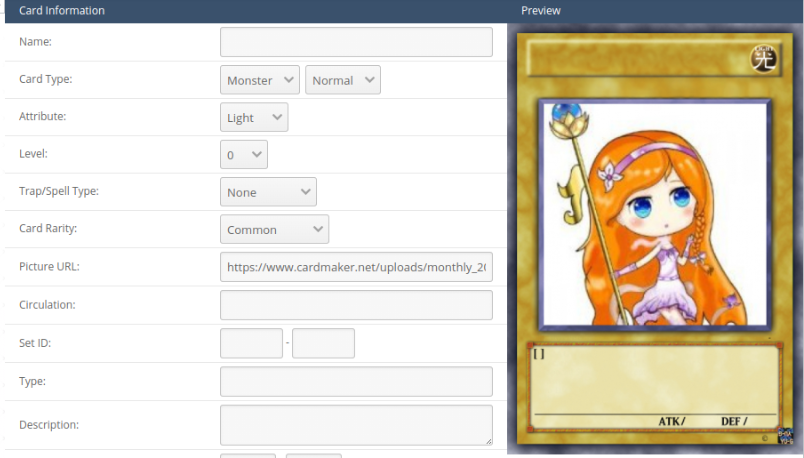This screenshot has height=458, width=804.
Task: Open the Normal subtype dropdown
Action: pyautogui.click(x=343, y=80)
